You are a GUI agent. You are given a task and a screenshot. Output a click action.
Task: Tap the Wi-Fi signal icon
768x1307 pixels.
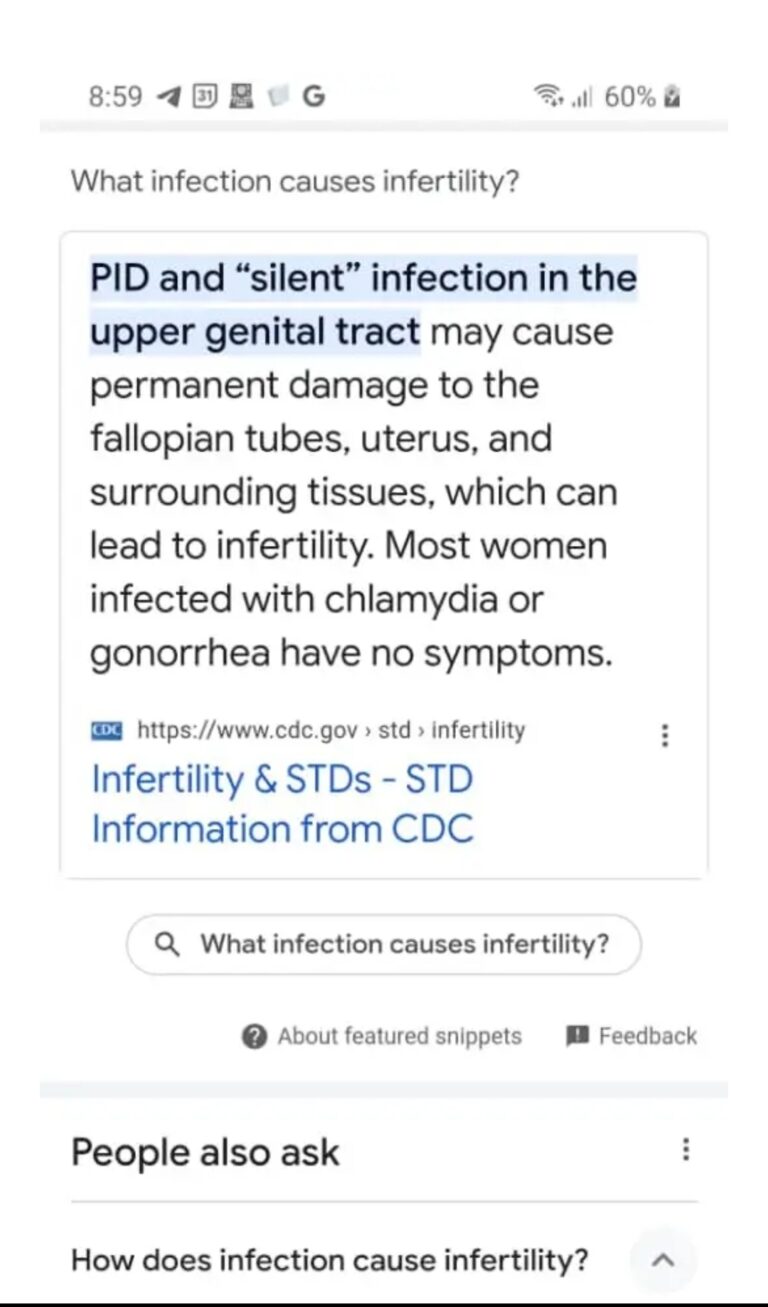(x=548, y=97)
